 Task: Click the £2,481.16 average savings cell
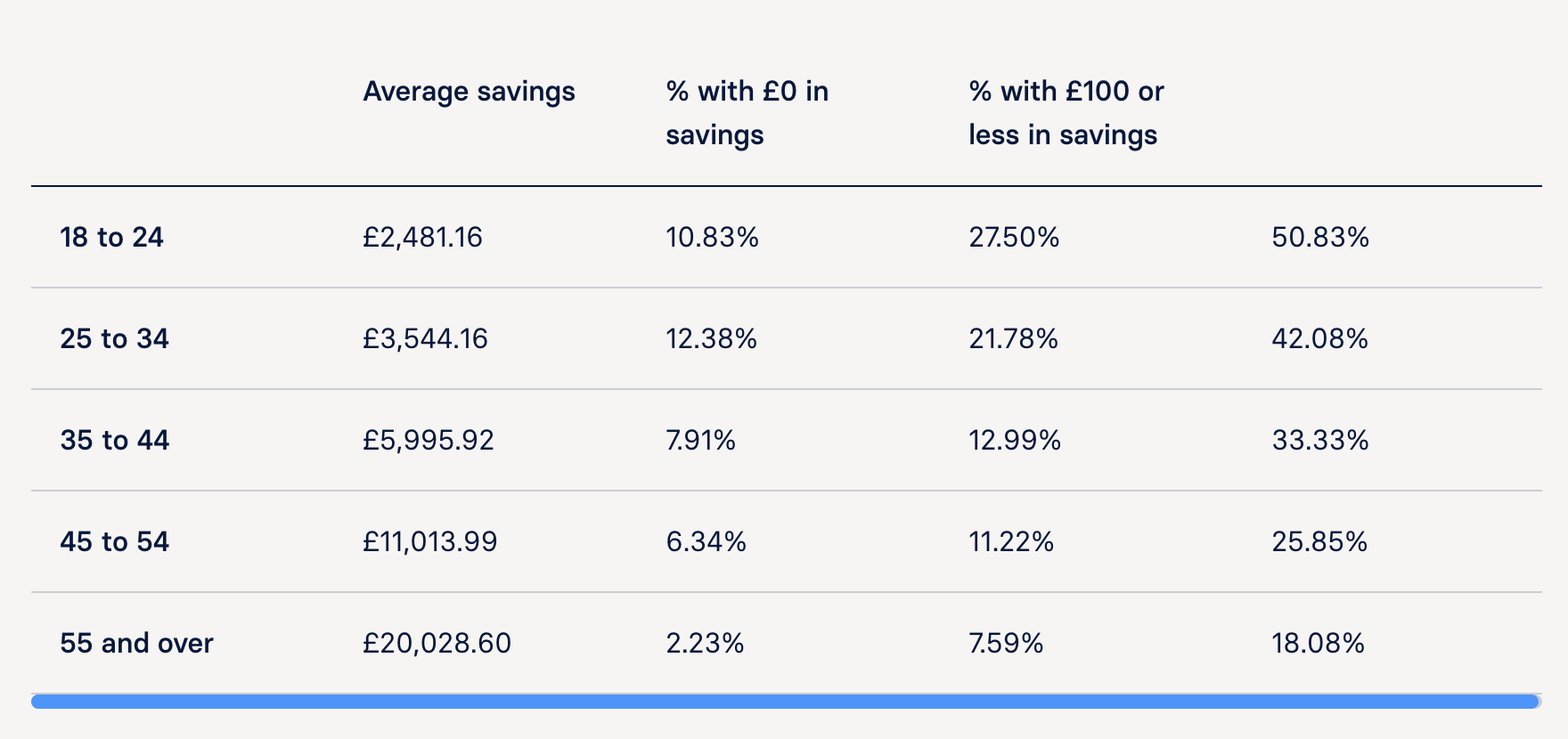pos(422,238)
